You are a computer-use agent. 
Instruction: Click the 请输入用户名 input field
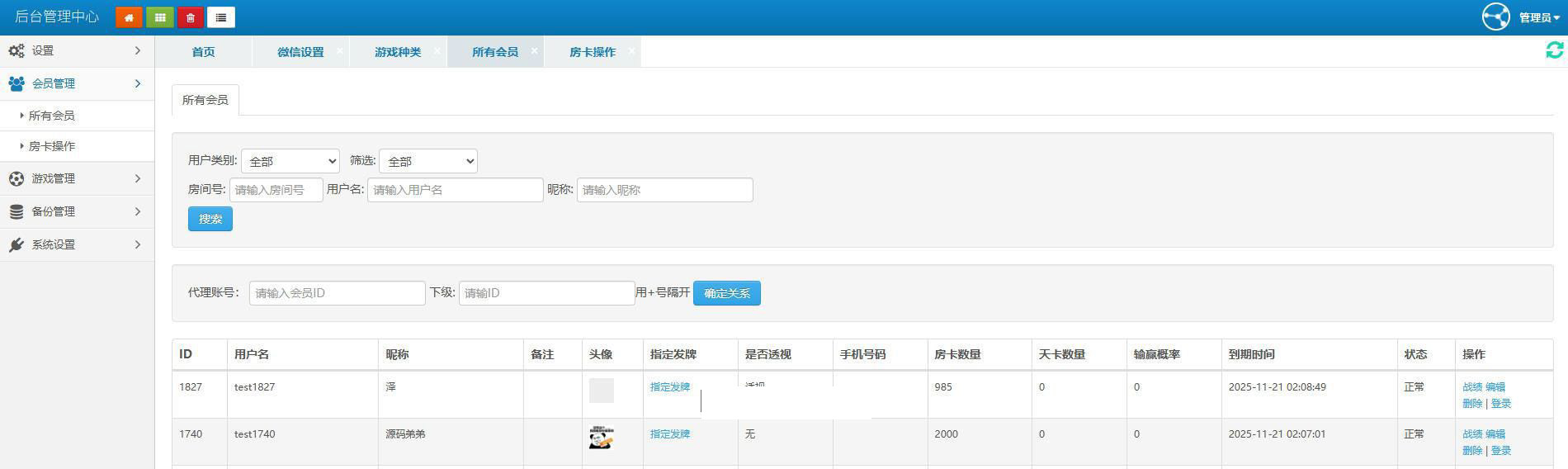click(x=456, y=190)
